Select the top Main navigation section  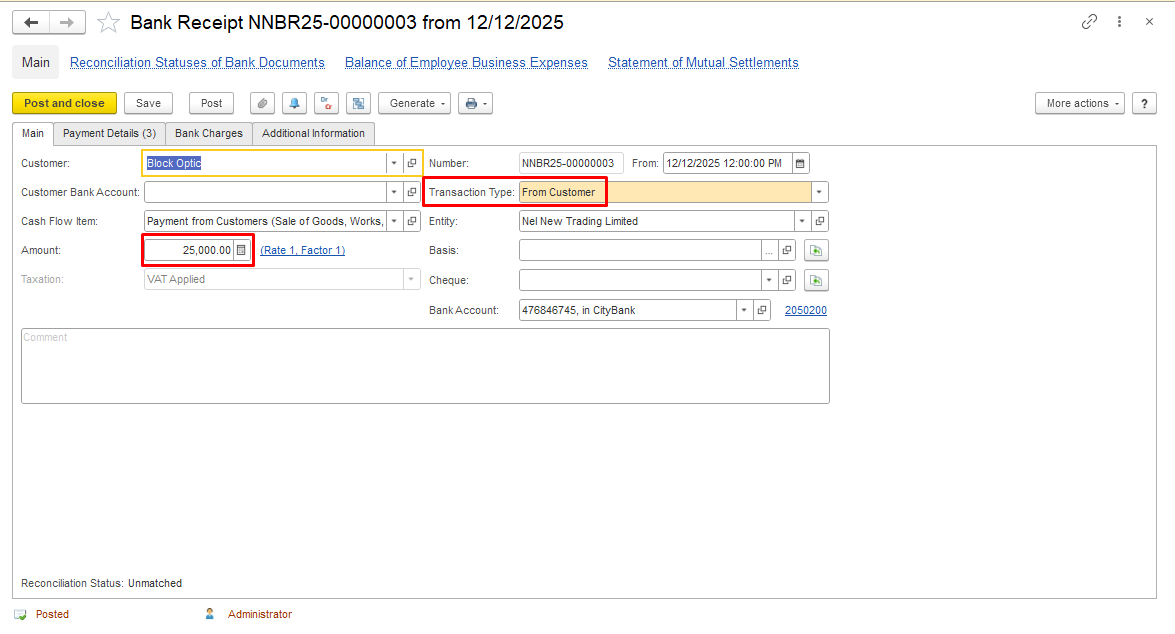(35, 63)
